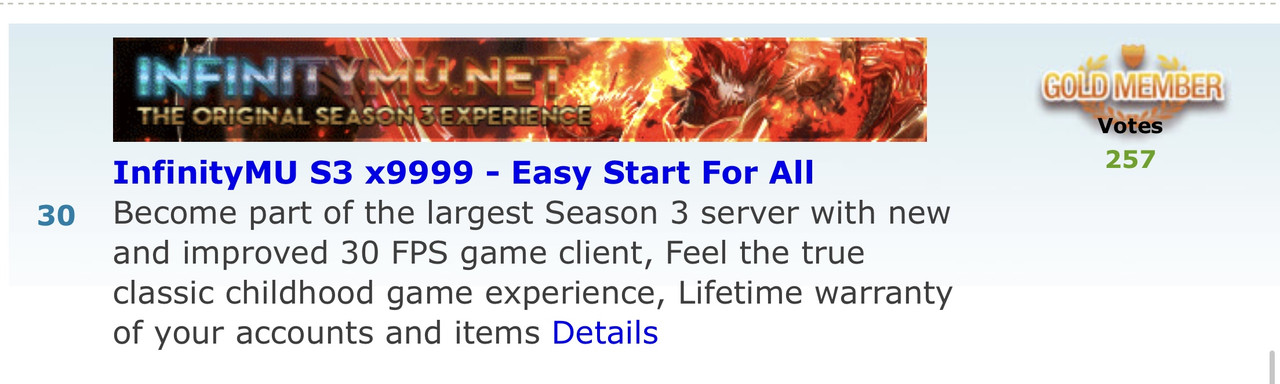Click description line starting 'Become part'
1280x384 pixels.
(531, 213)
